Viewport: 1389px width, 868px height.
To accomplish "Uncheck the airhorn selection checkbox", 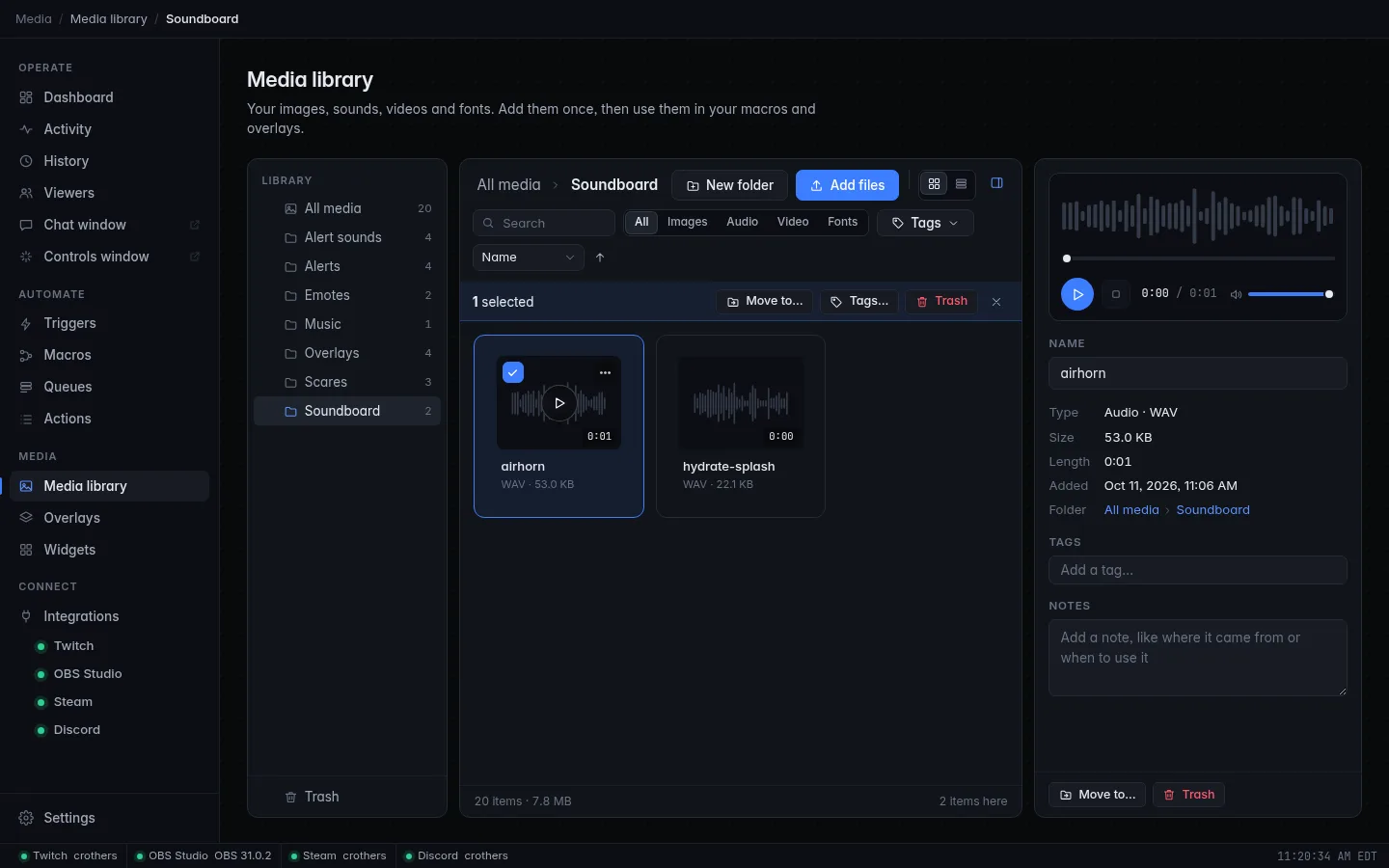I will [x=513, y=372].
